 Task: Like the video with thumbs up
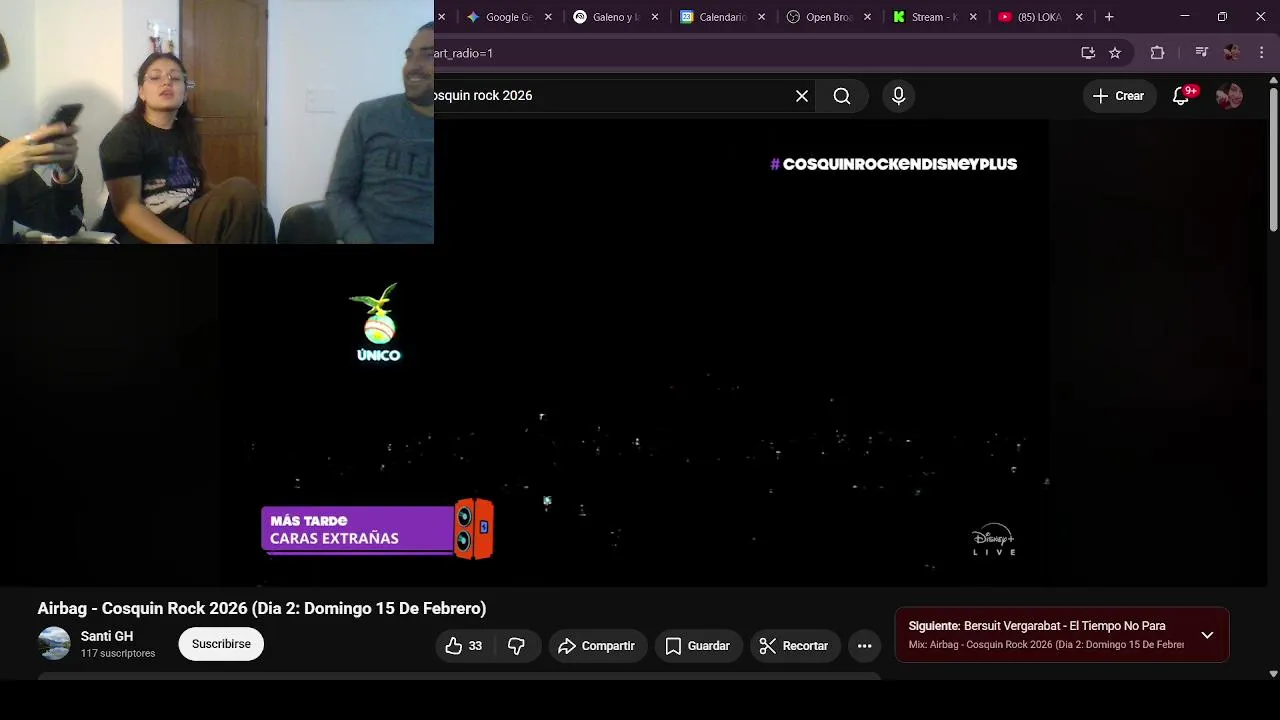coord(464,646)
